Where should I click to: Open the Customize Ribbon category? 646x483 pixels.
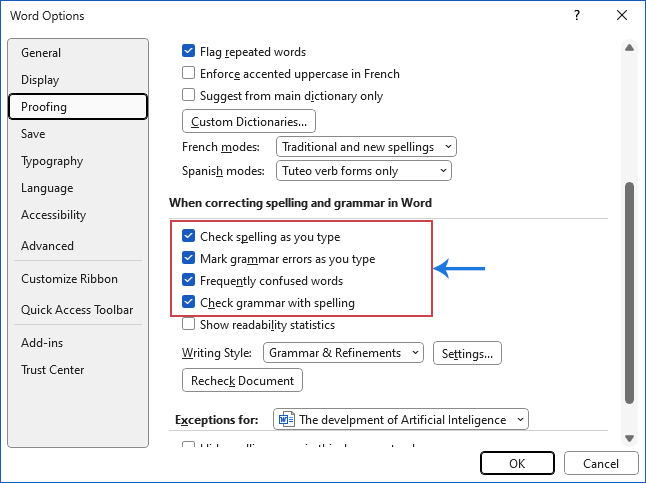pyautogui.click(x=69, y=279)
